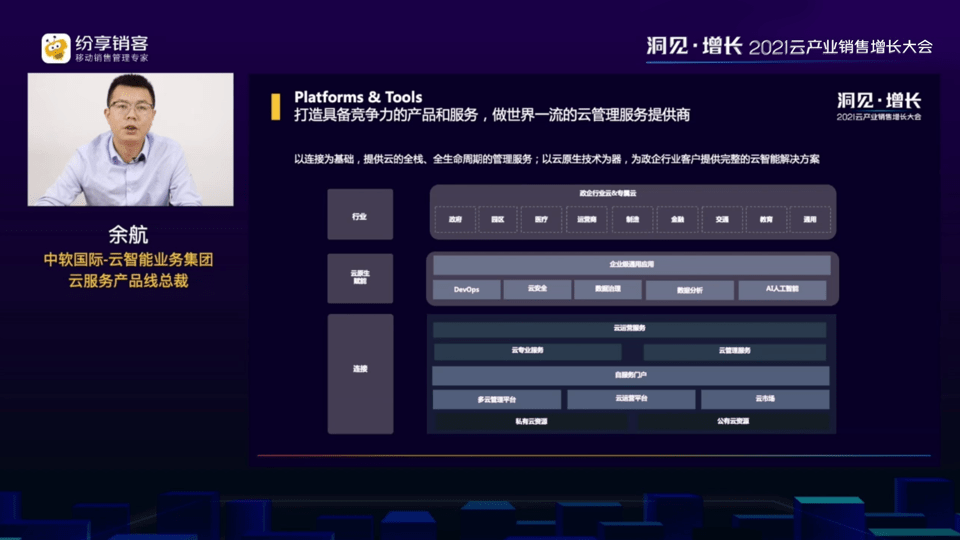The height and width of the screenshot is (540, 960).
Task: Click the 云运营平台 box
Action: [631, 399]
